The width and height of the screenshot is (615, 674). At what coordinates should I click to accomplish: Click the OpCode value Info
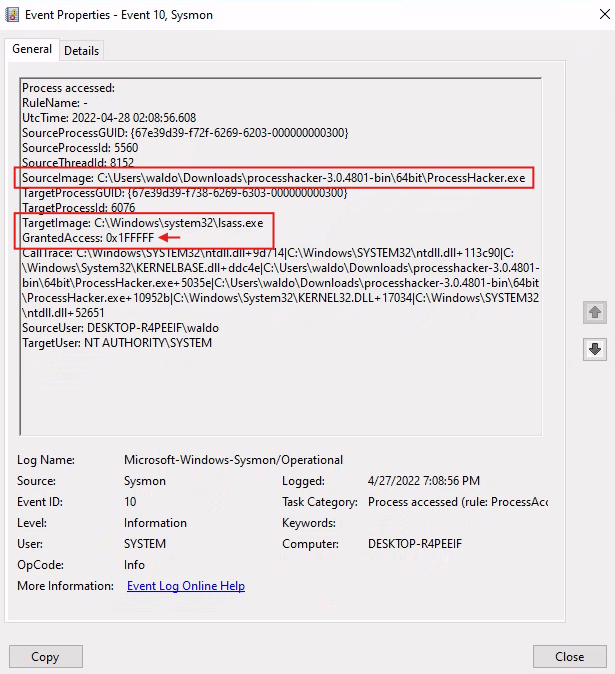click(x=134, y=565)
